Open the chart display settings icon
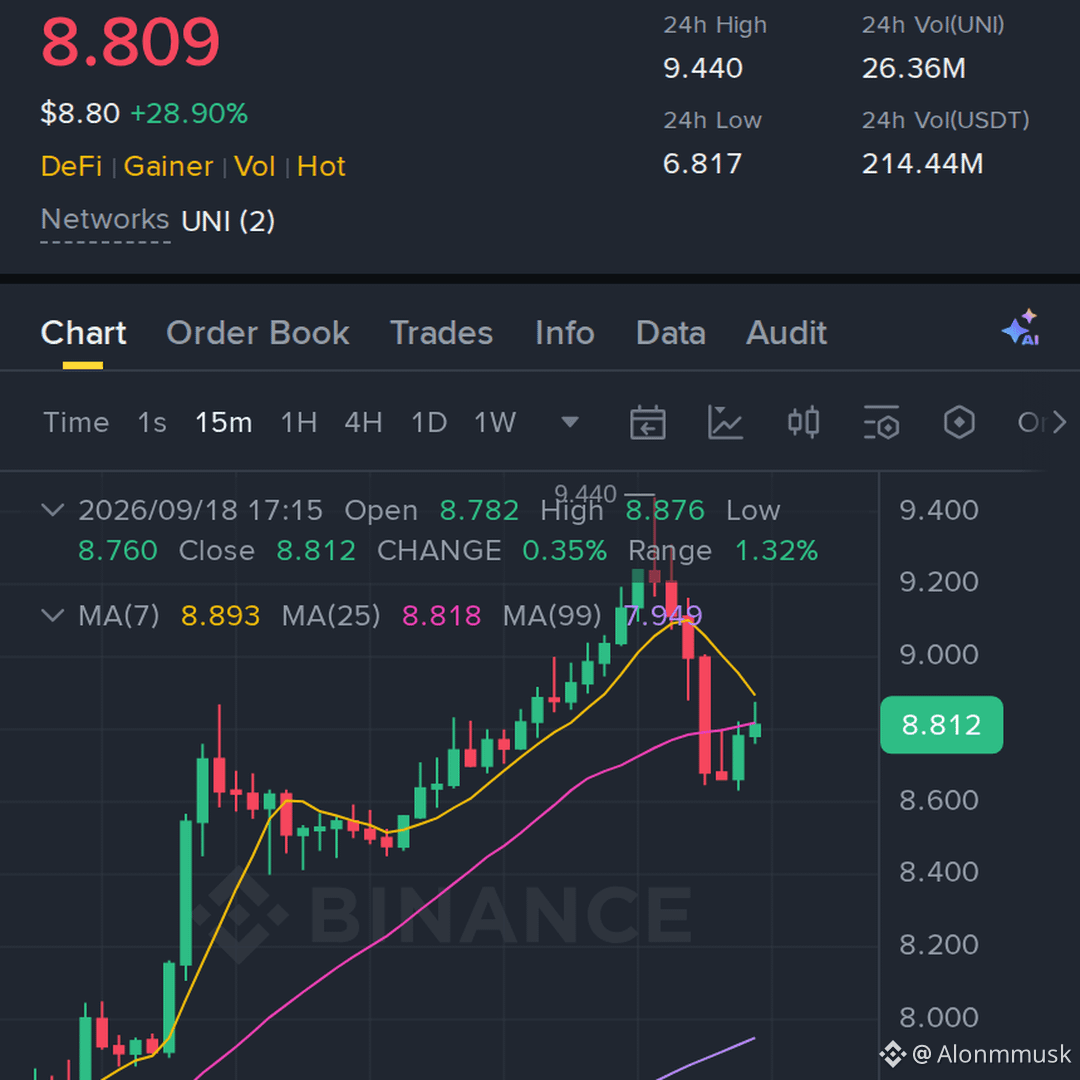Screen dimensions: 1080x1080 tap(881, 422)
